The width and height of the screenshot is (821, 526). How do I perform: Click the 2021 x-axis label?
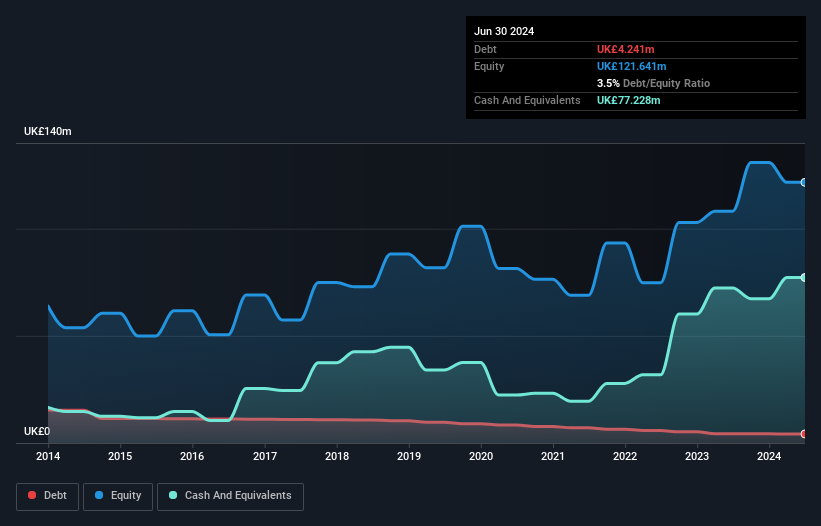(x=553, y=456)
